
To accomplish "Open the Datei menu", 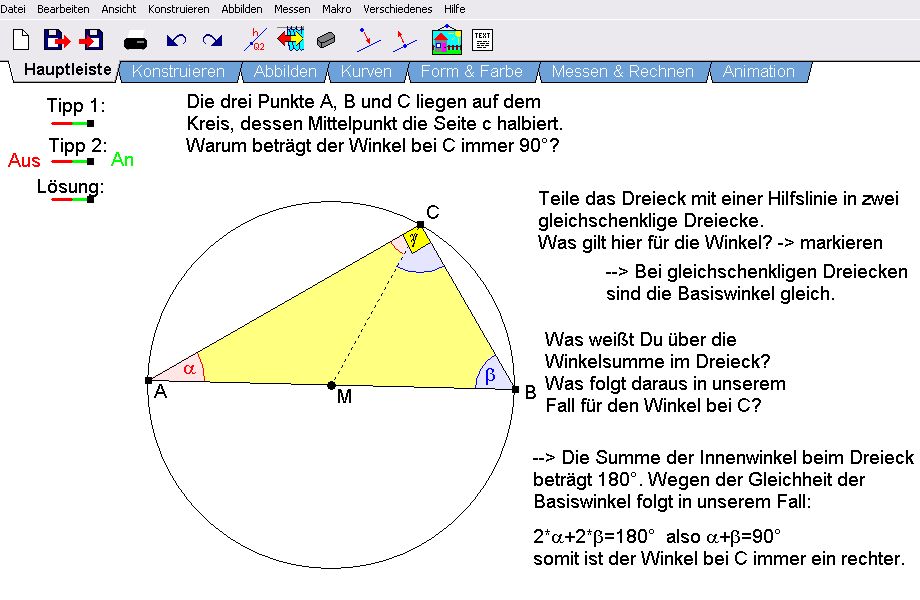I will click(x=13, y=8).
